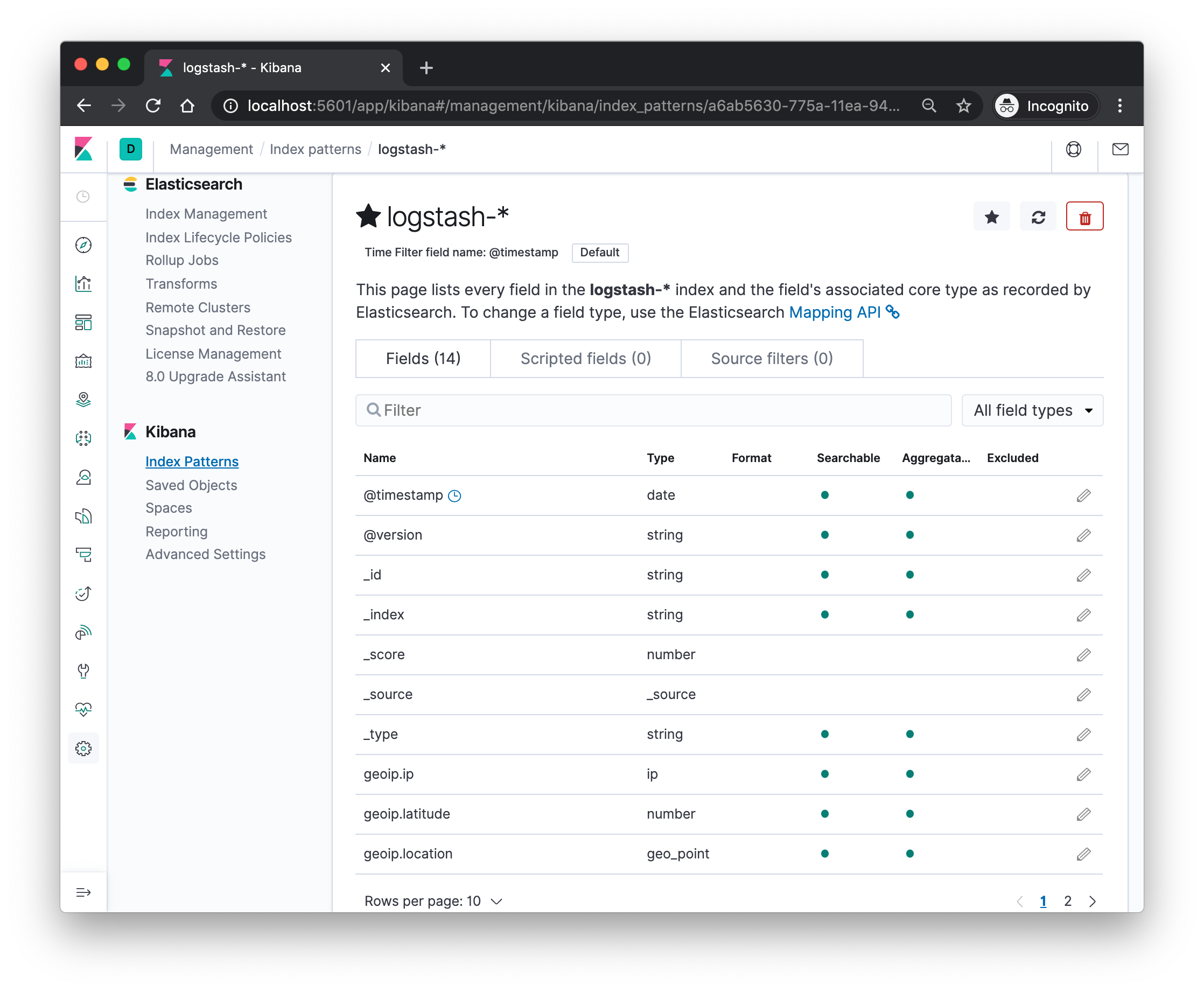Open Management gear icon in sidebar

(83, 749)
